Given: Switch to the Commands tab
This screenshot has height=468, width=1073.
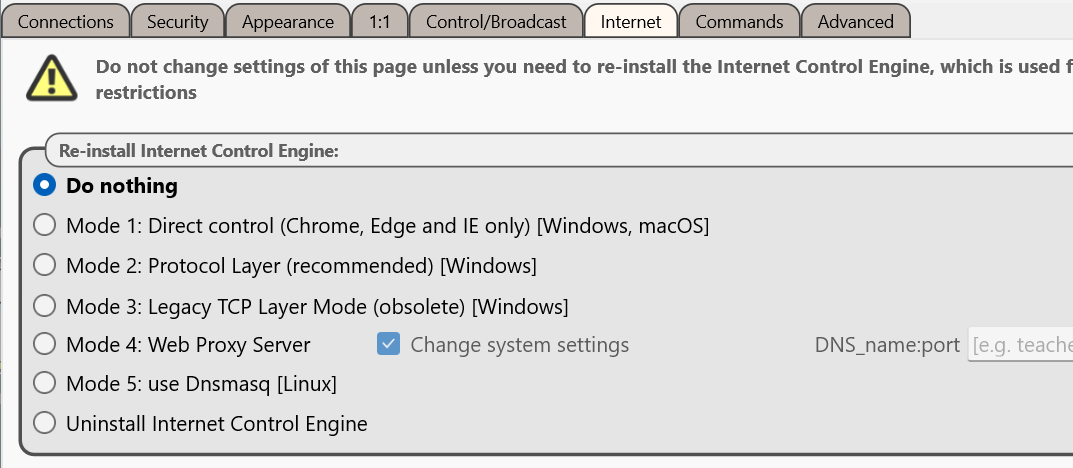Looking at the screenshot, I should 739,21.
